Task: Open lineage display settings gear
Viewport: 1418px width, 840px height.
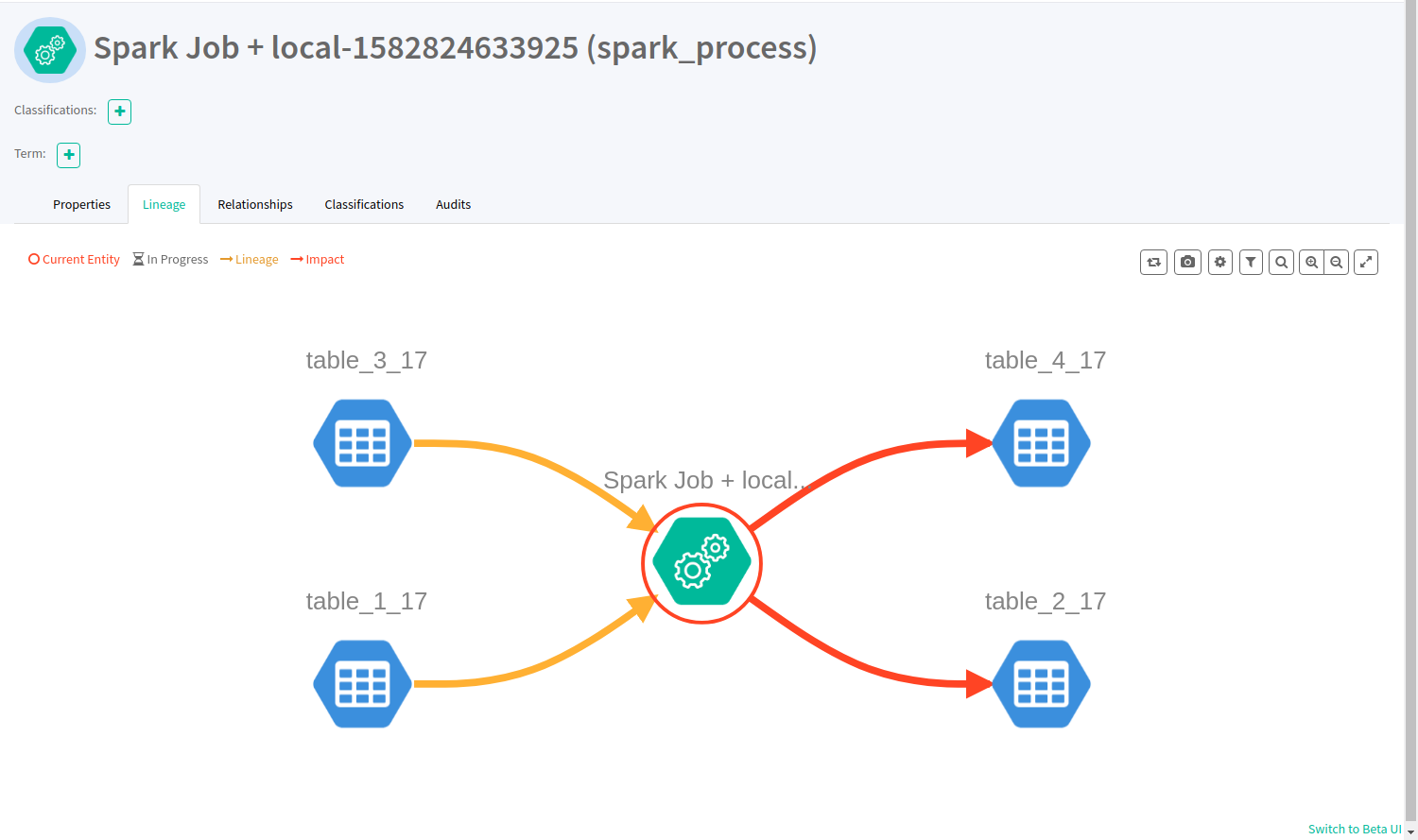Action: click(1219, 262)
